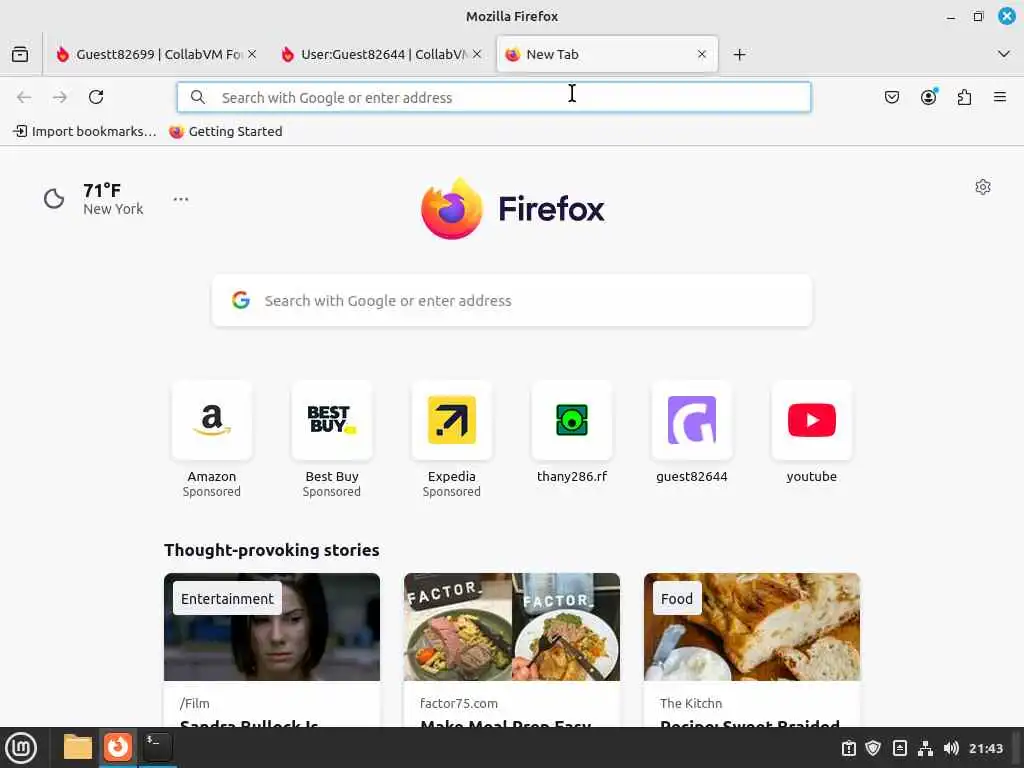
Task: Click Firefox icon in the taskbar
Action: [x=118, y=747]
